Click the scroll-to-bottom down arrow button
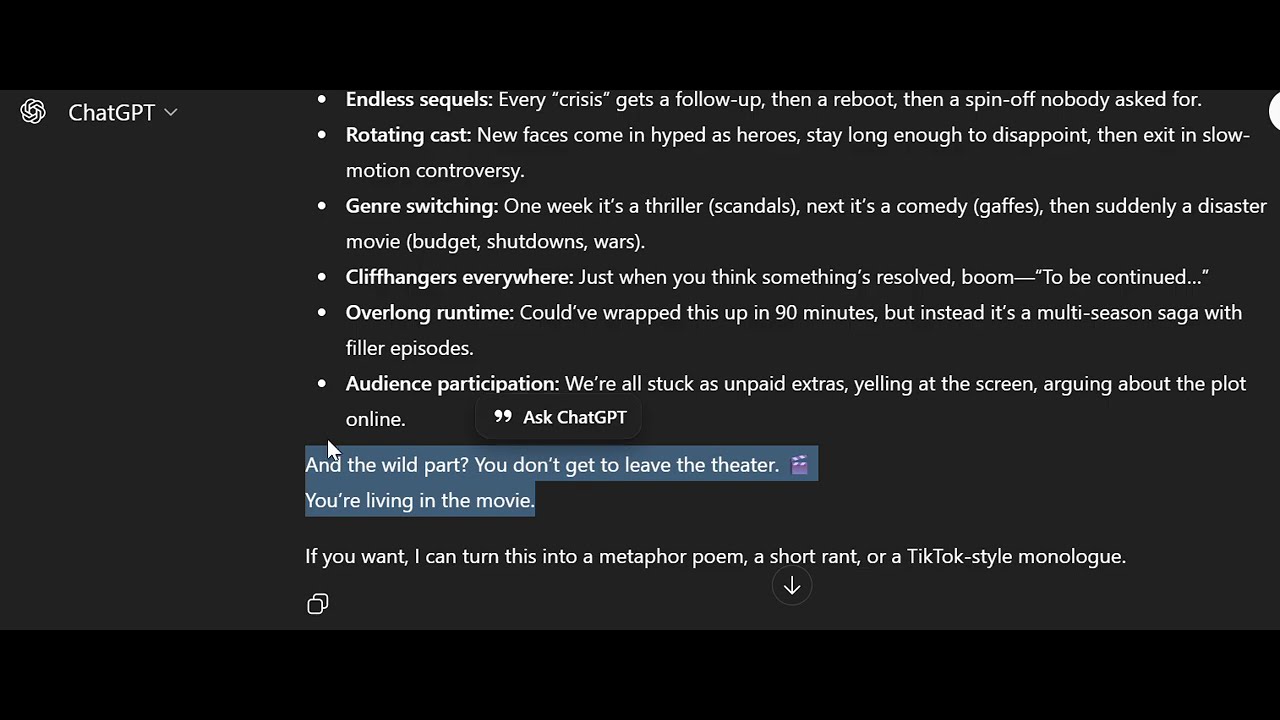1280x720 pixels. [x=791, y=587]
